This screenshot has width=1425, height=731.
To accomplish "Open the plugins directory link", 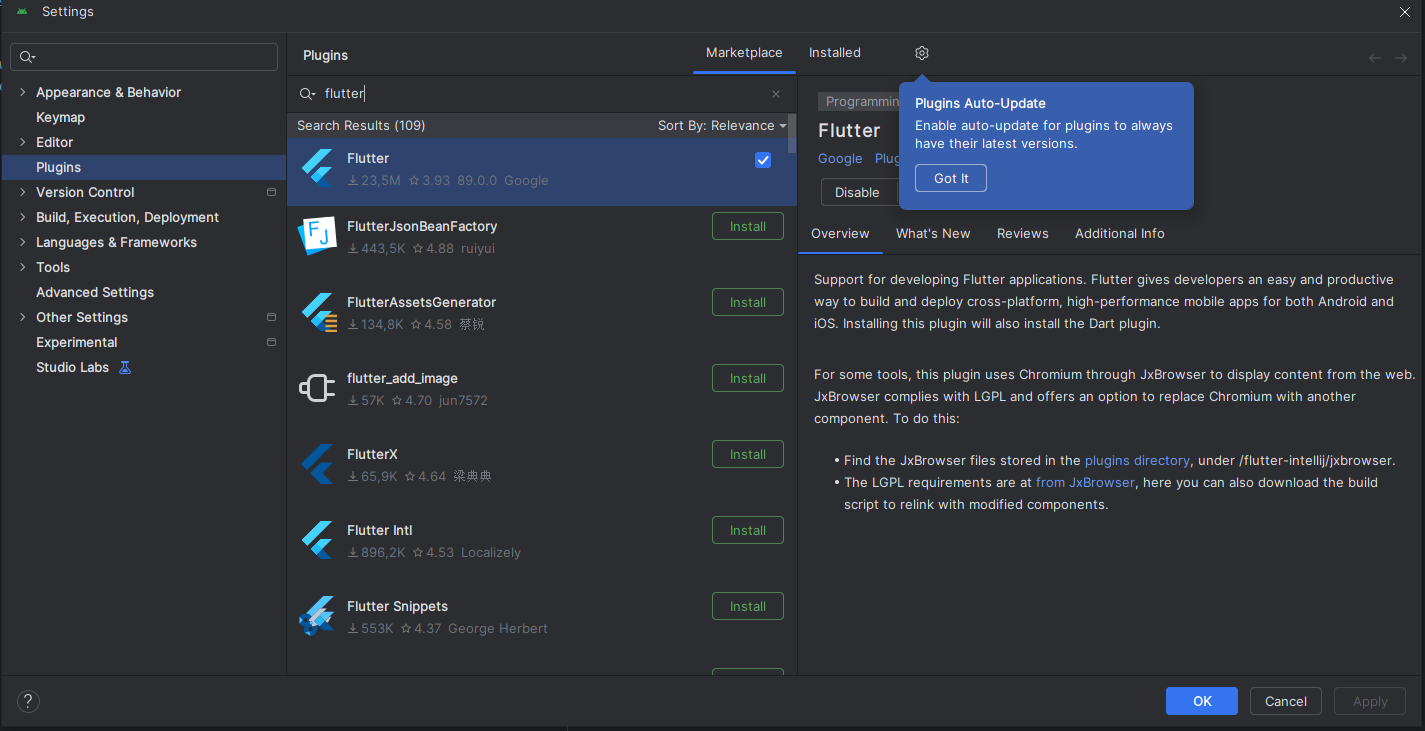I will click(1137, 460).
